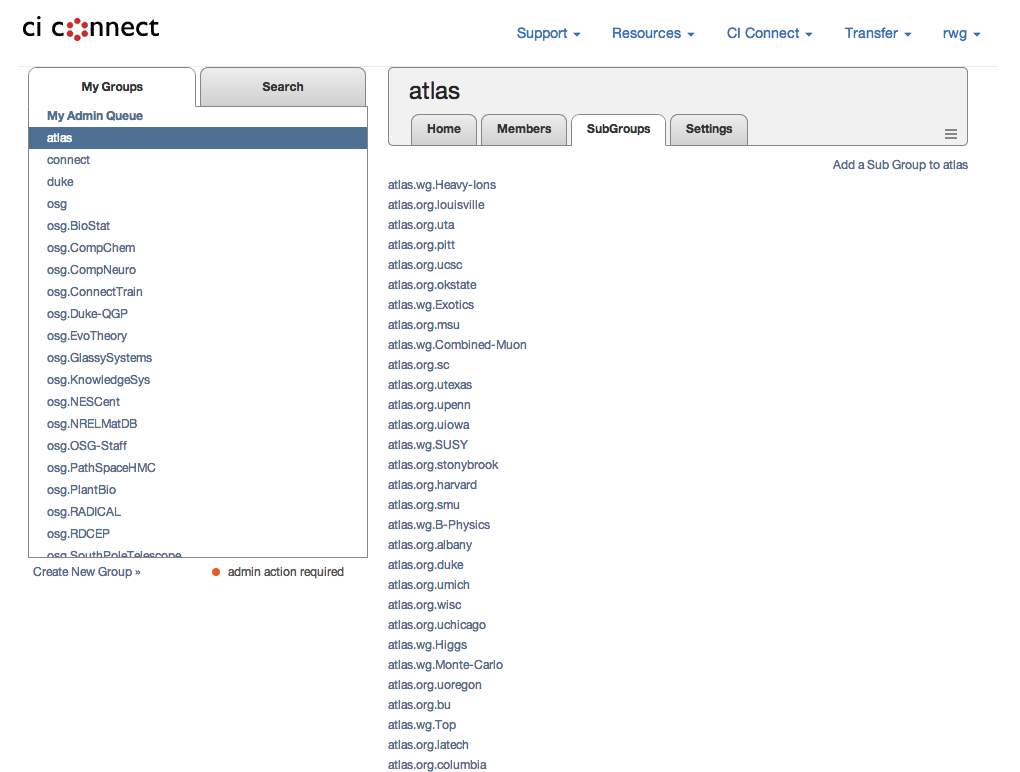This screenshot has width=1020, height=772.
Task: Open subgroup atlas.wg.Heavy-Ions
Action: coord(442,185)
